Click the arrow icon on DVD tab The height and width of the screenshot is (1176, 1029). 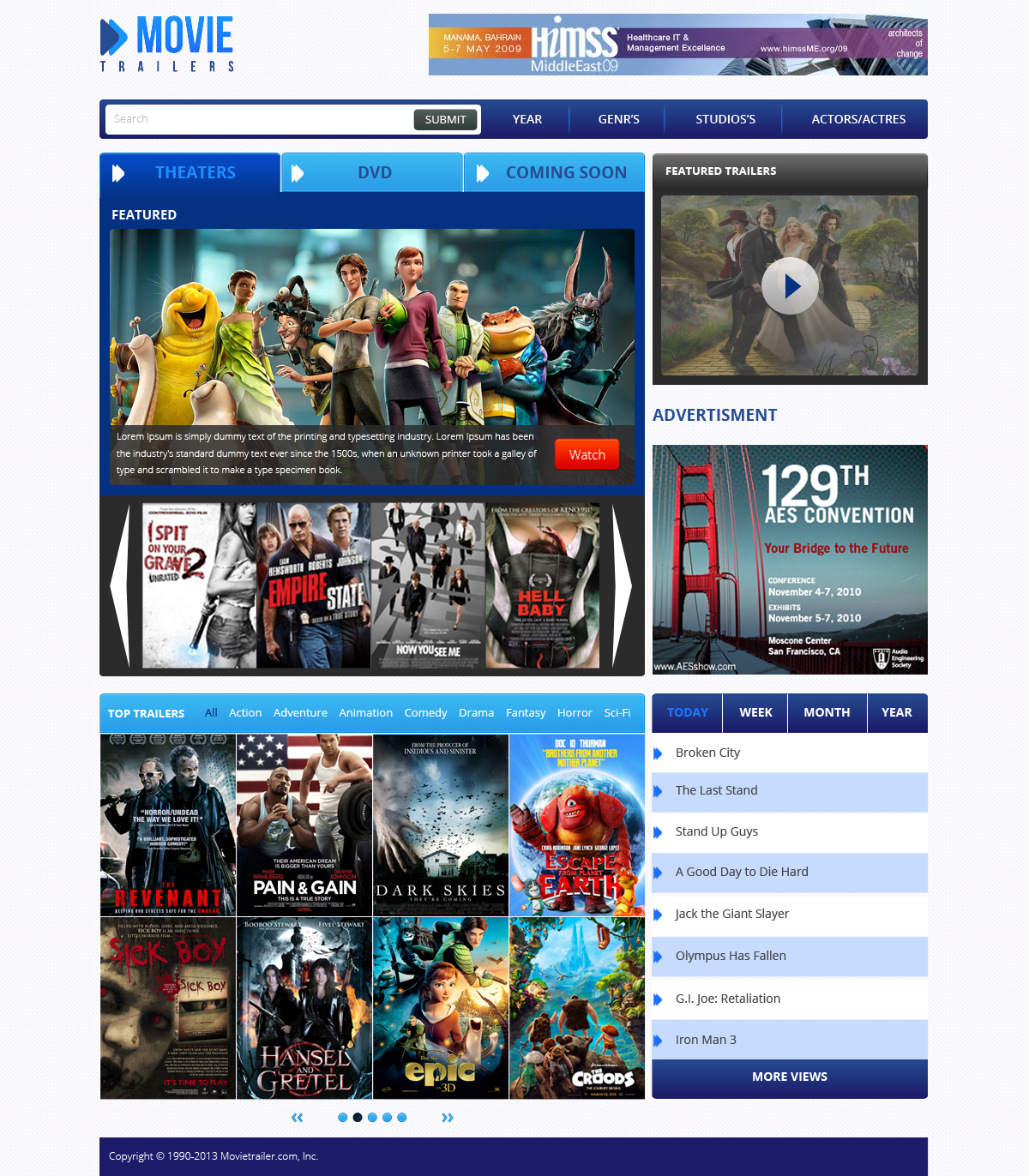(298, 173)
